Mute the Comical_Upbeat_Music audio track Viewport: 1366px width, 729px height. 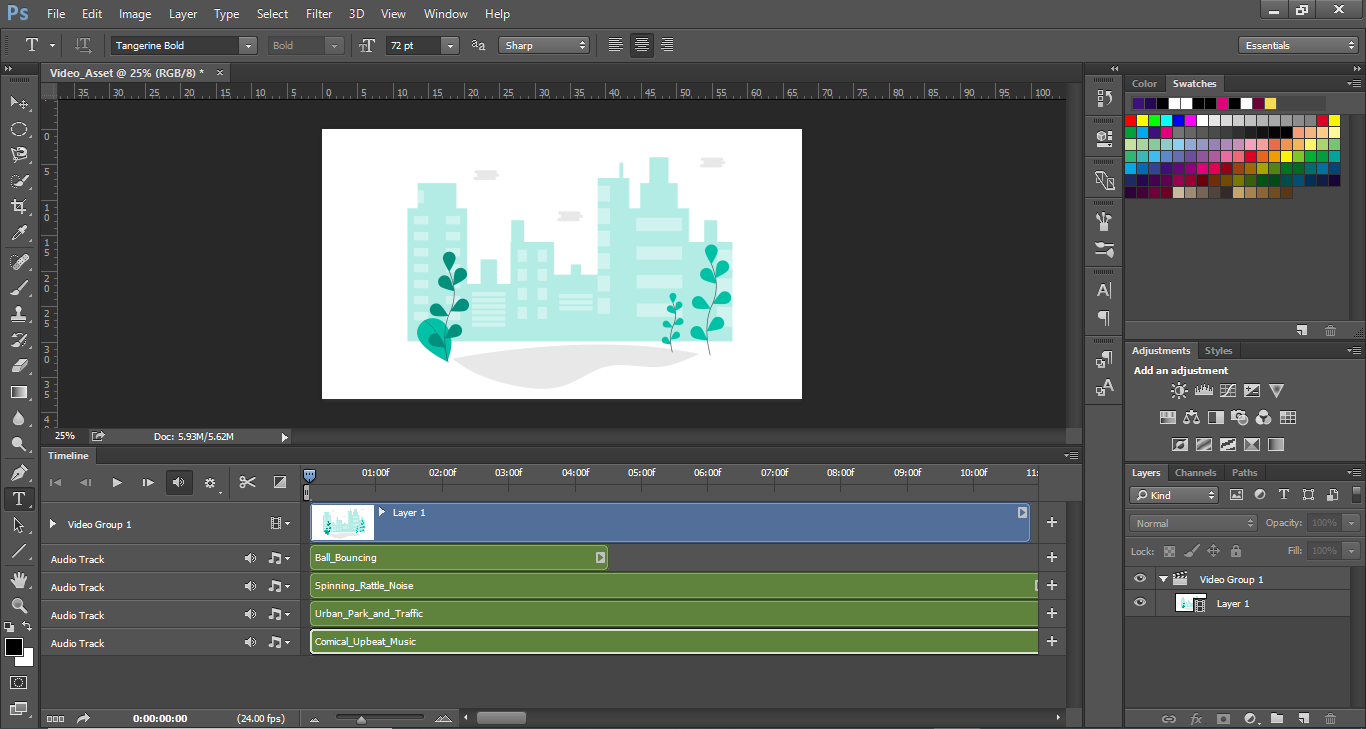(x=250, y=643)
